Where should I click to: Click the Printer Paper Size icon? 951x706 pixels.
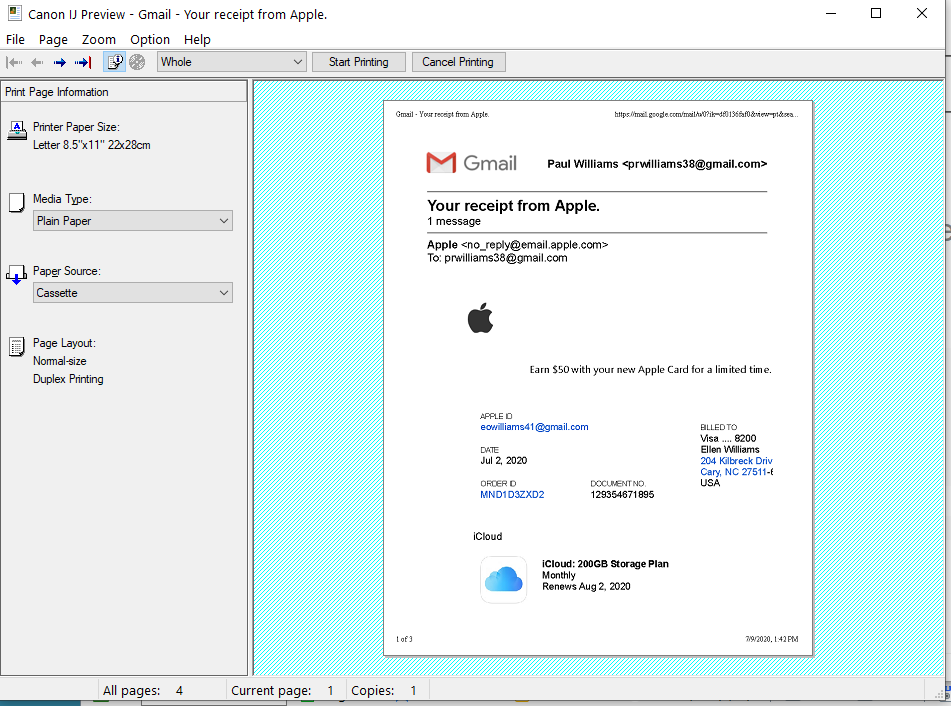pos(17,130)
